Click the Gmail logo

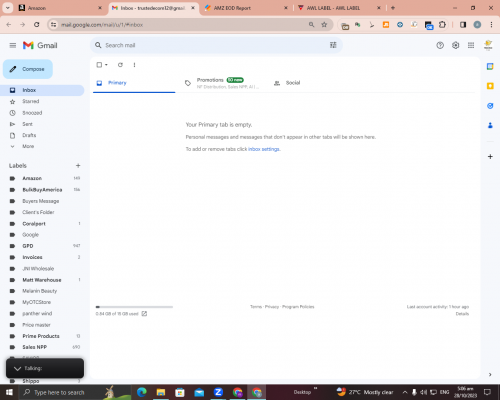pyautogui.click(x=40, y=45)
